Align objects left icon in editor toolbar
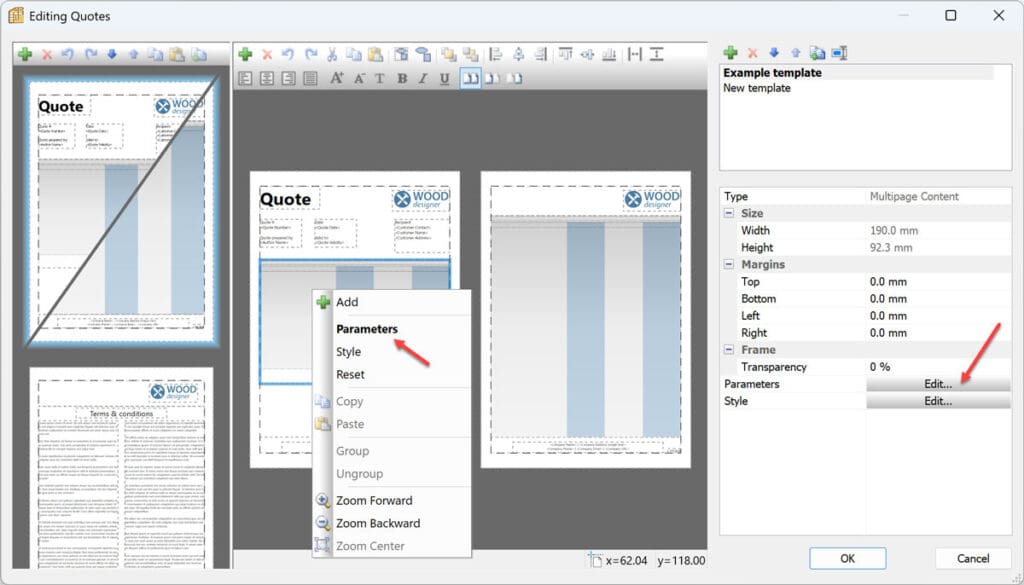The width and height of the screenshot is (1024, 585). pyautogui.click(x=496, y=54)
